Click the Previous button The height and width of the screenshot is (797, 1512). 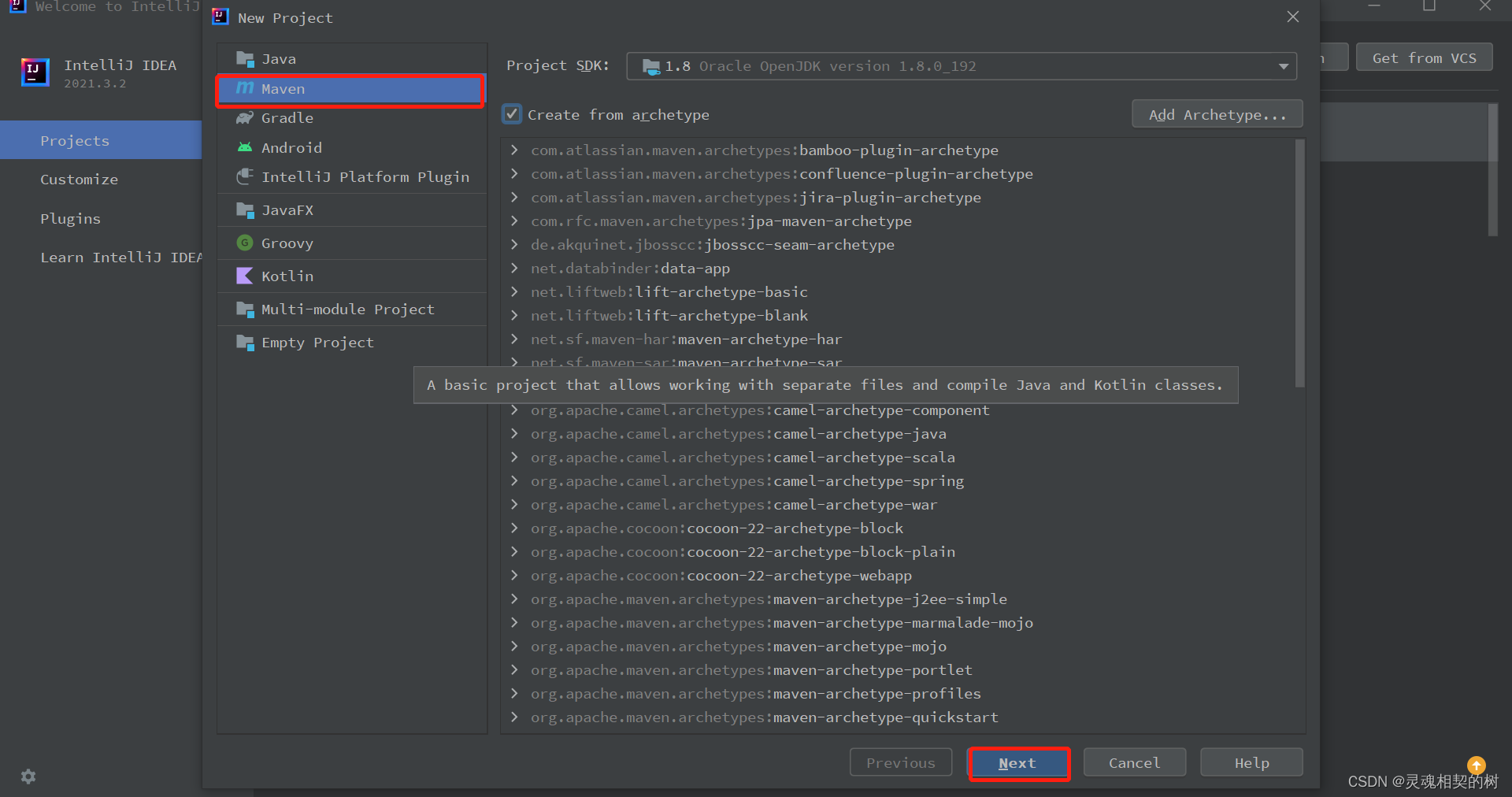click(901, 762)
